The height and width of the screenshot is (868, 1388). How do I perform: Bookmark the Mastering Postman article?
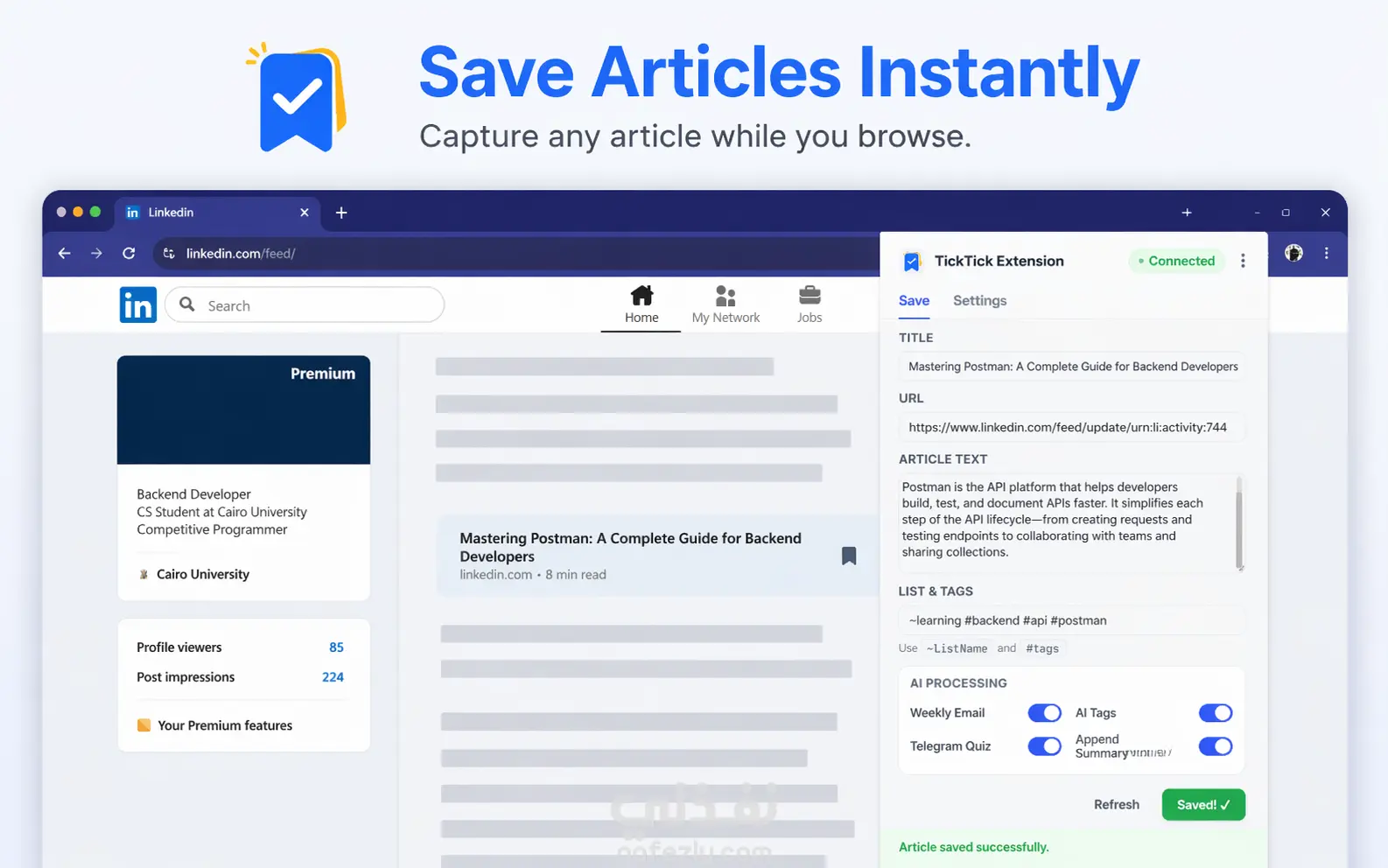point(849,556)
